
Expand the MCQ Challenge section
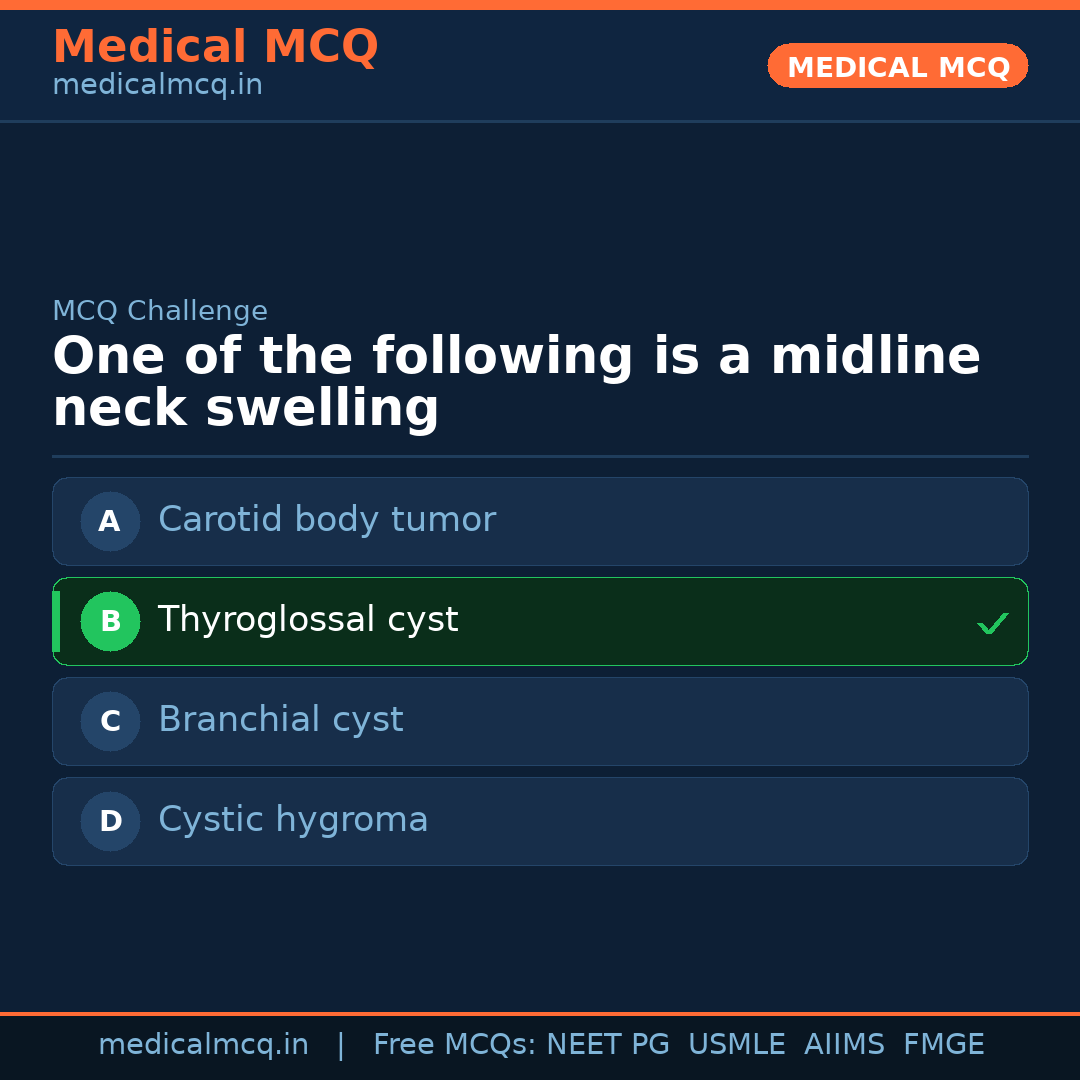coord(160,311)
